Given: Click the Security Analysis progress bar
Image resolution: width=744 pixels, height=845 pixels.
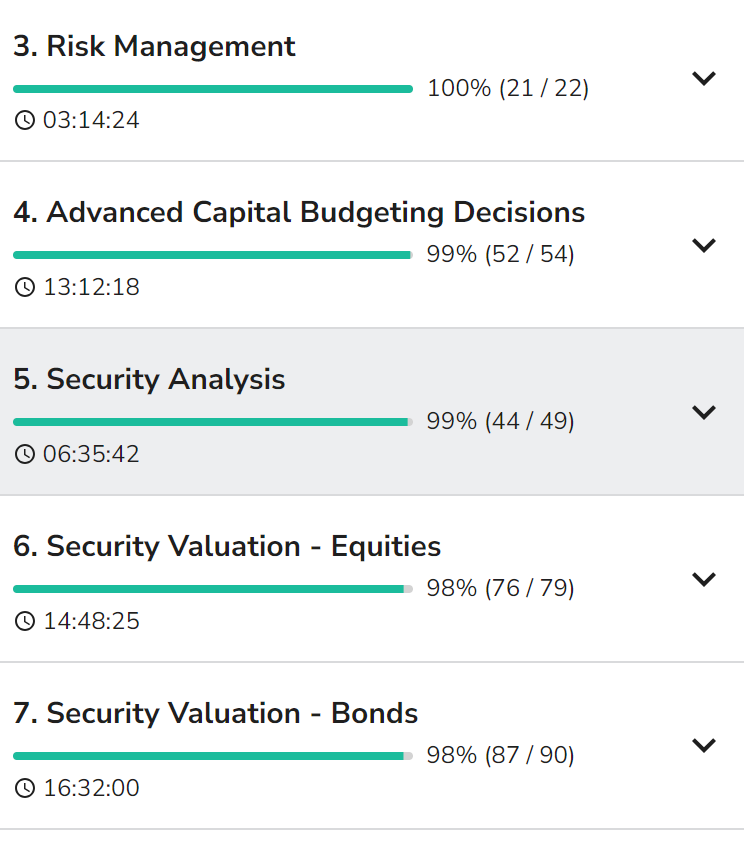Looking at the screenshot, I should tap(212, 422).
